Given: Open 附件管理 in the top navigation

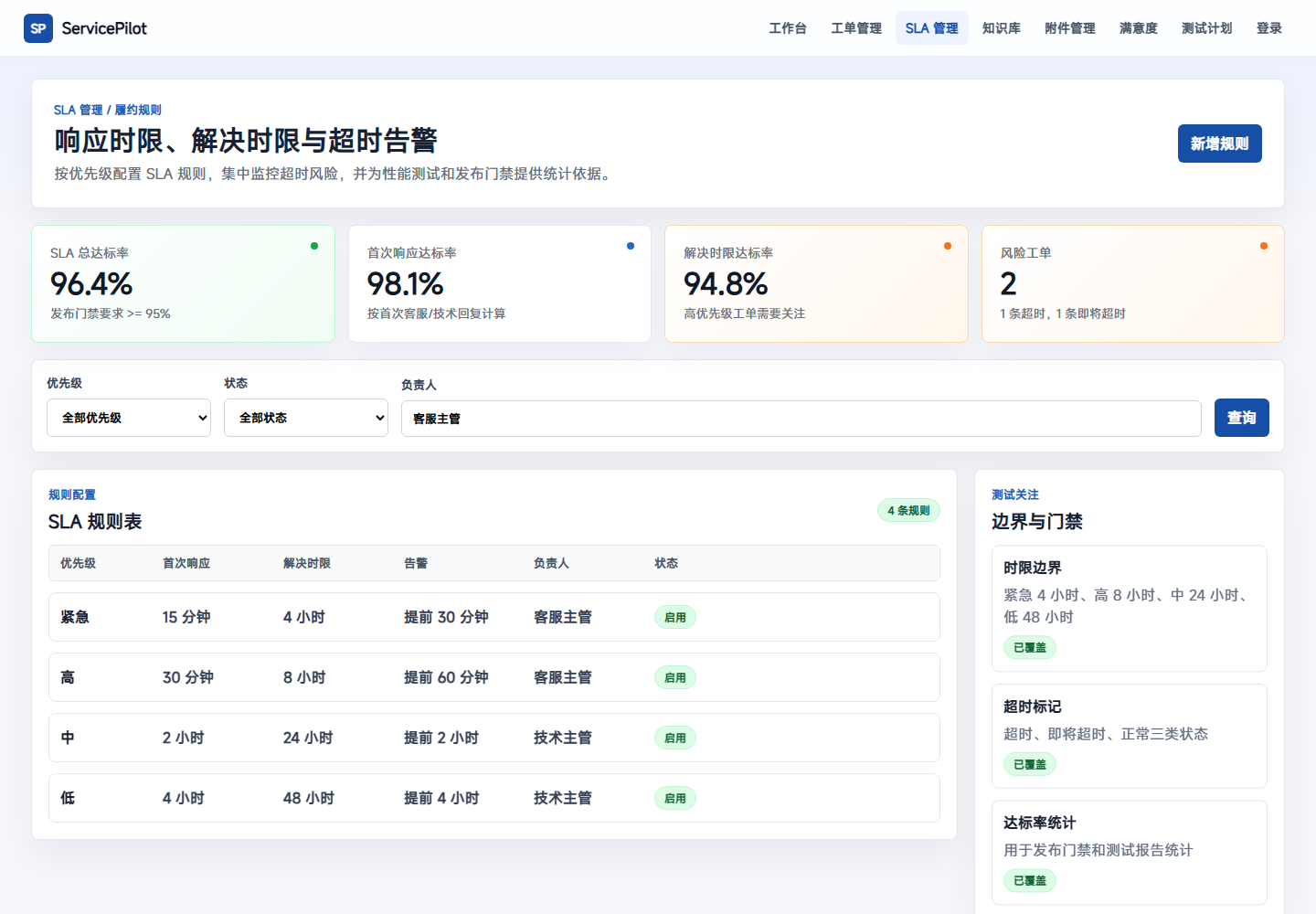Looking at the screenshot, I should pos(1070,28).
